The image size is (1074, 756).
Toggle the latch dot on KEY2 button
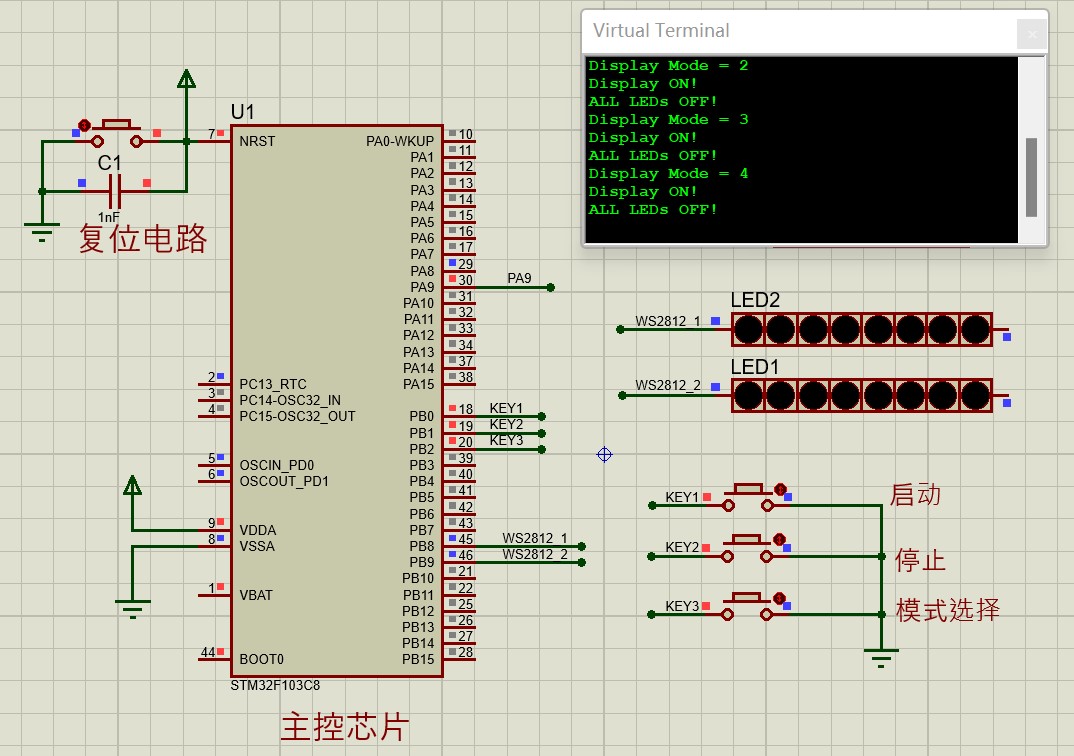pos(779,540)
